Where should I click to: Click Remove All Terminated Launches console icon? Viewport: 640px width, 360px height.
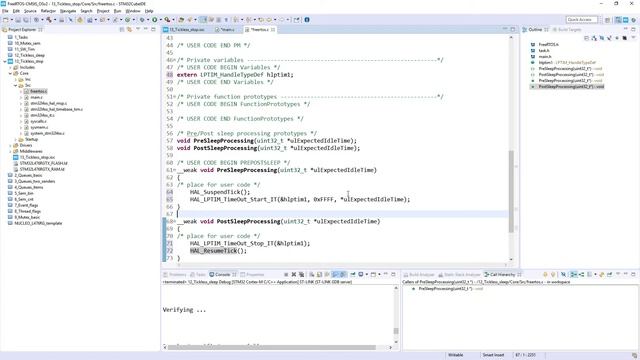(x=302, y=275)
